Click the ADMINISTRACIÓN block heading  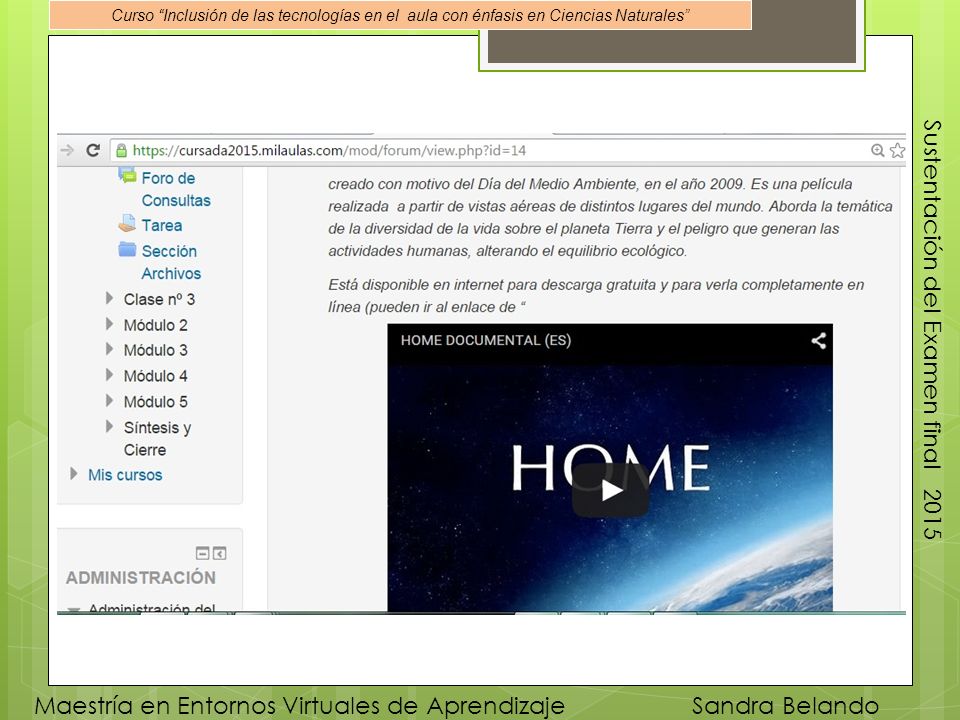141,577
